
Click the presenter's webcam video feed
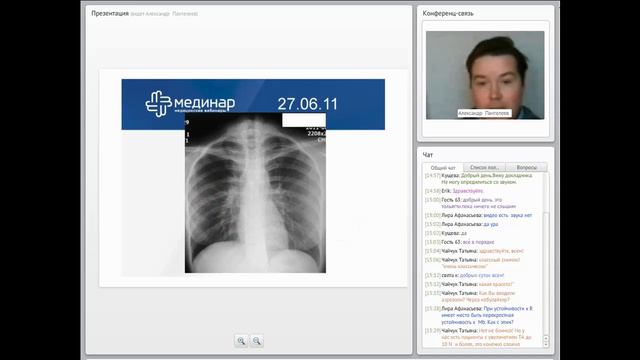click(x=485, y=75)
